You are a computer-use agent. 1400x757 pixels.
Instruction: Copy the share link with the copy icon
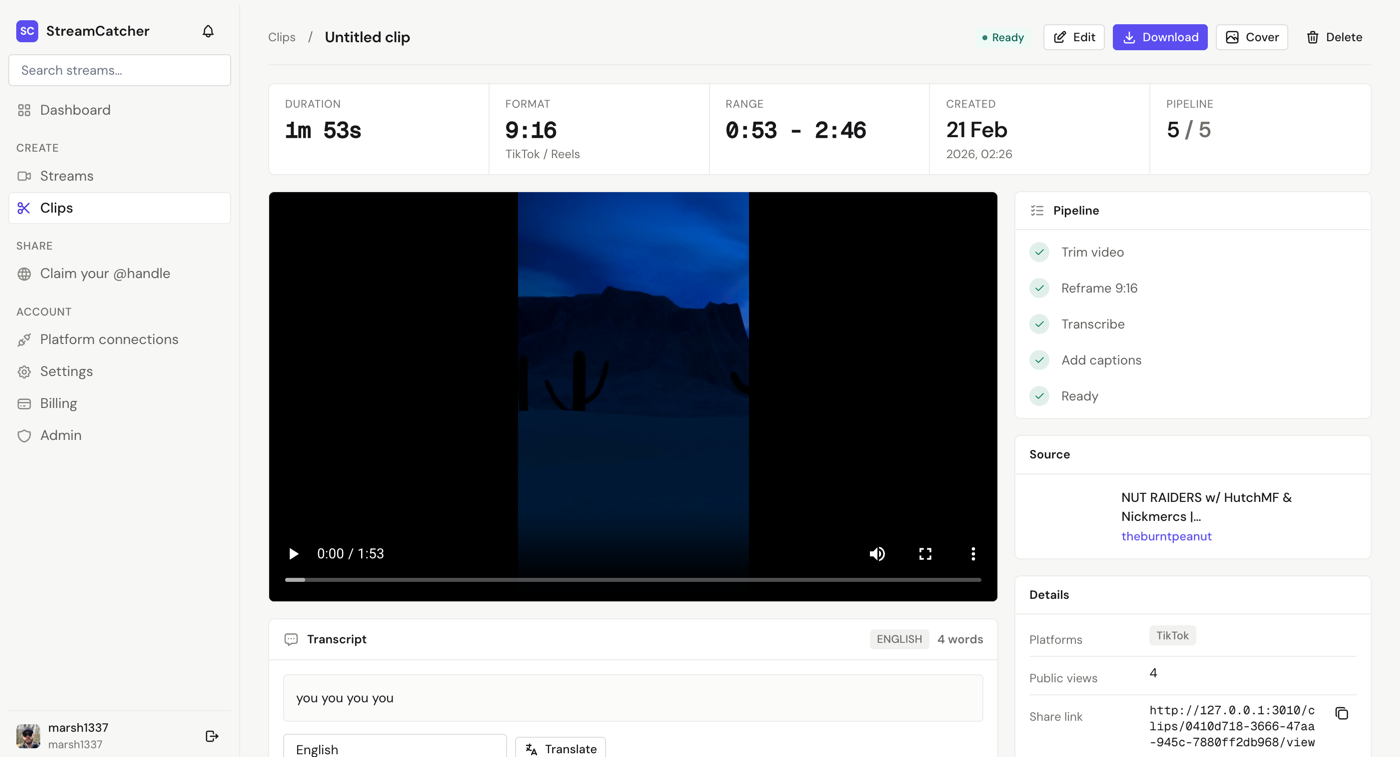[x=1342, y=714]
